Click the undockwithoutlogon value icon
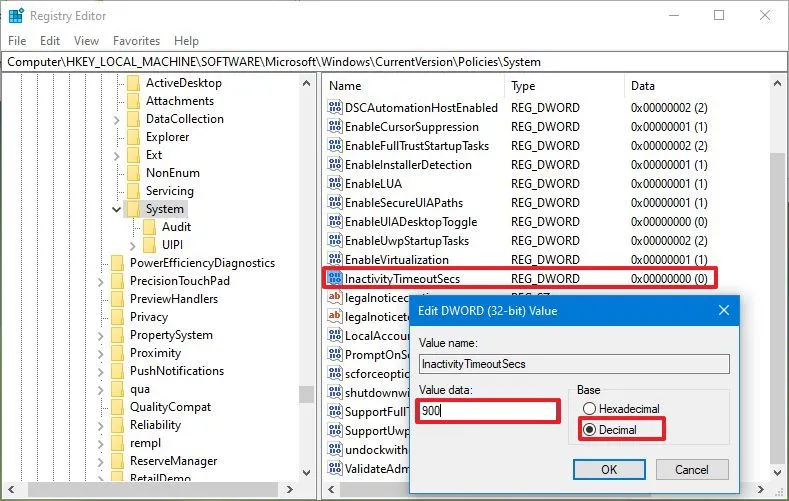Image resolution: width=789 pixels, height=501 pixels. click(x=335, y=449)
